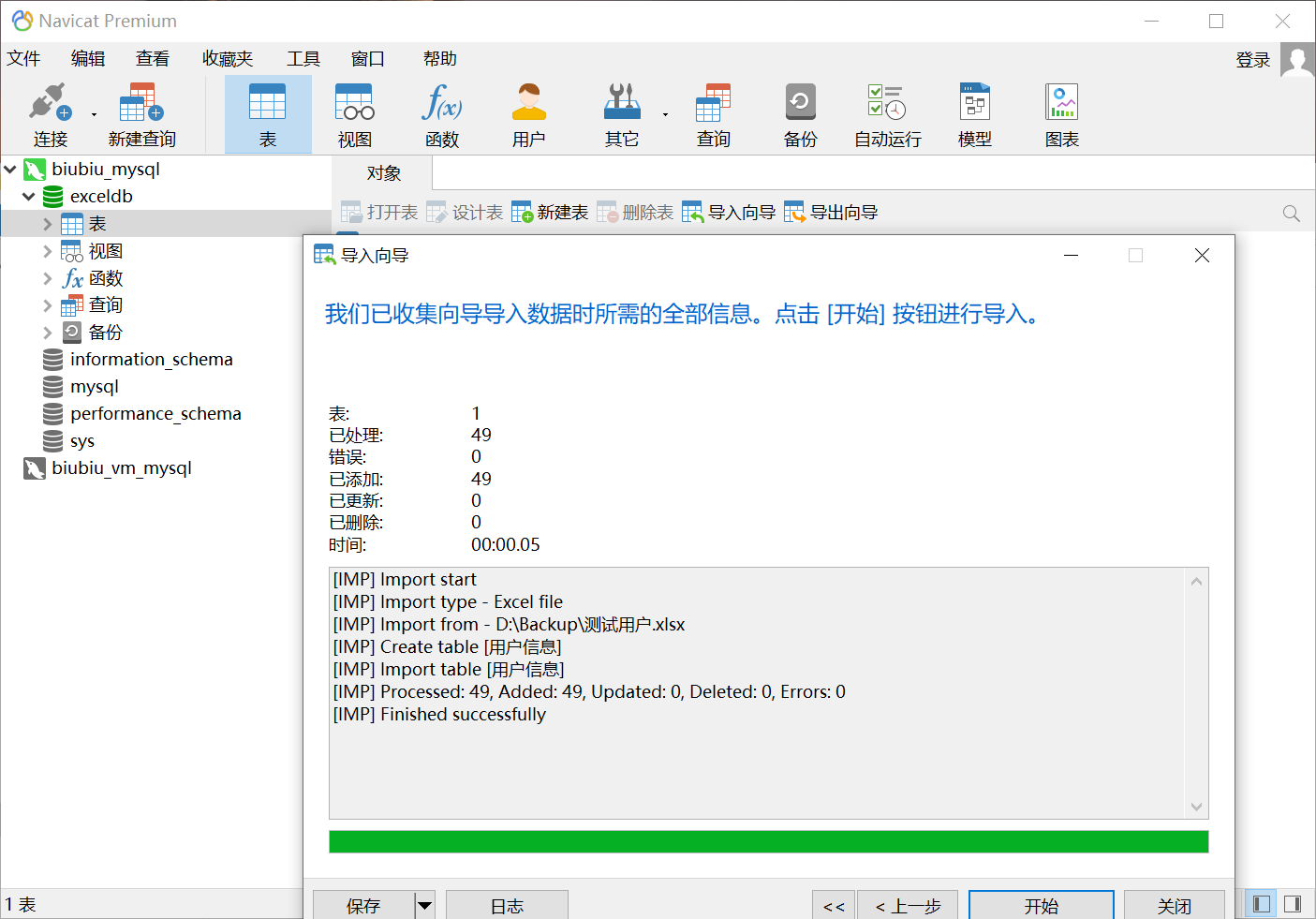The height and width of the screenshot is (919, 1316).
Task: Open the 收藏夹 menu
Action: 228,59
